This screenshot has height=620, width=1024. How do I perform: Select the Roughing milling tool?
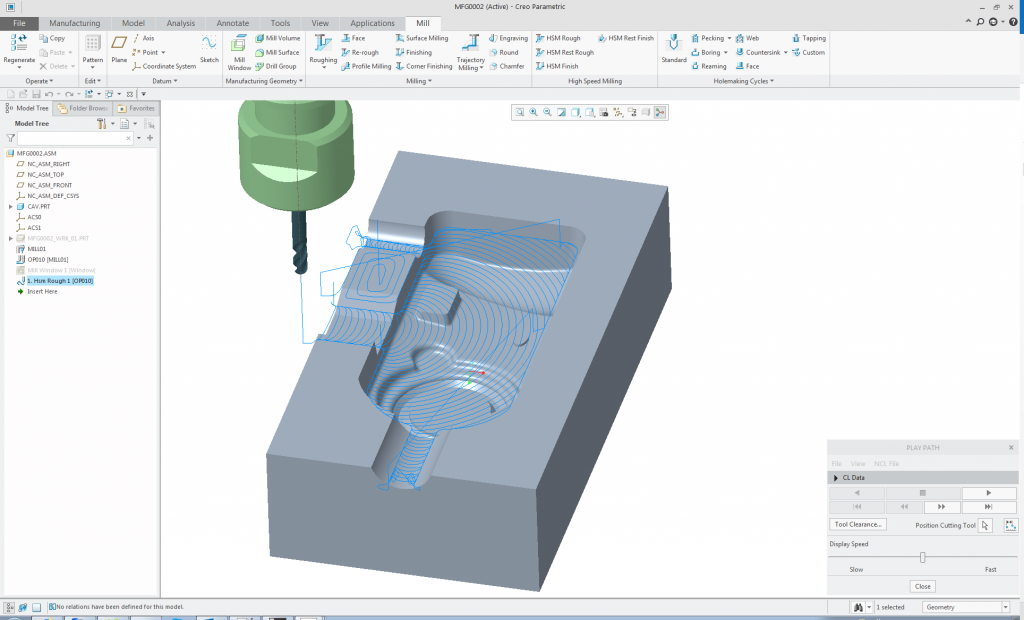pyautogui.click(x=322, y=48)
